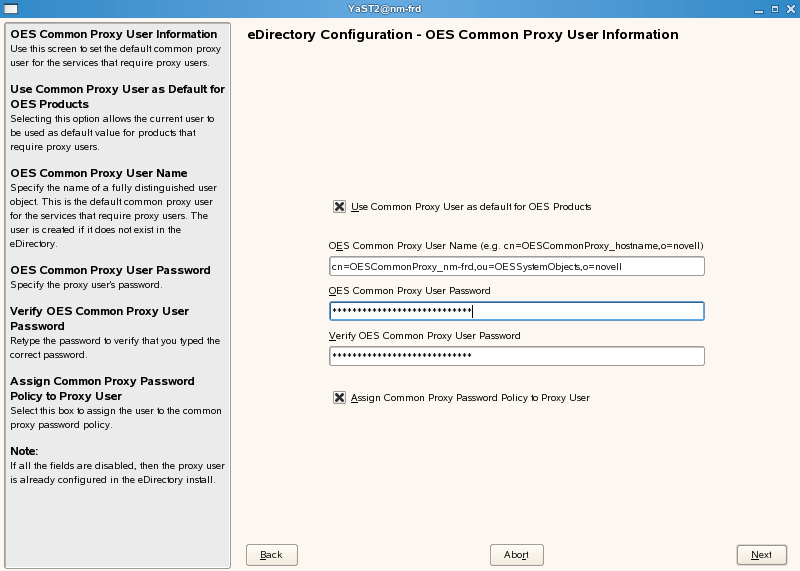Toggle Assign Common Proxy Password Policy checkbox
This screenshot has height=571, width=800.
(340, 398)
